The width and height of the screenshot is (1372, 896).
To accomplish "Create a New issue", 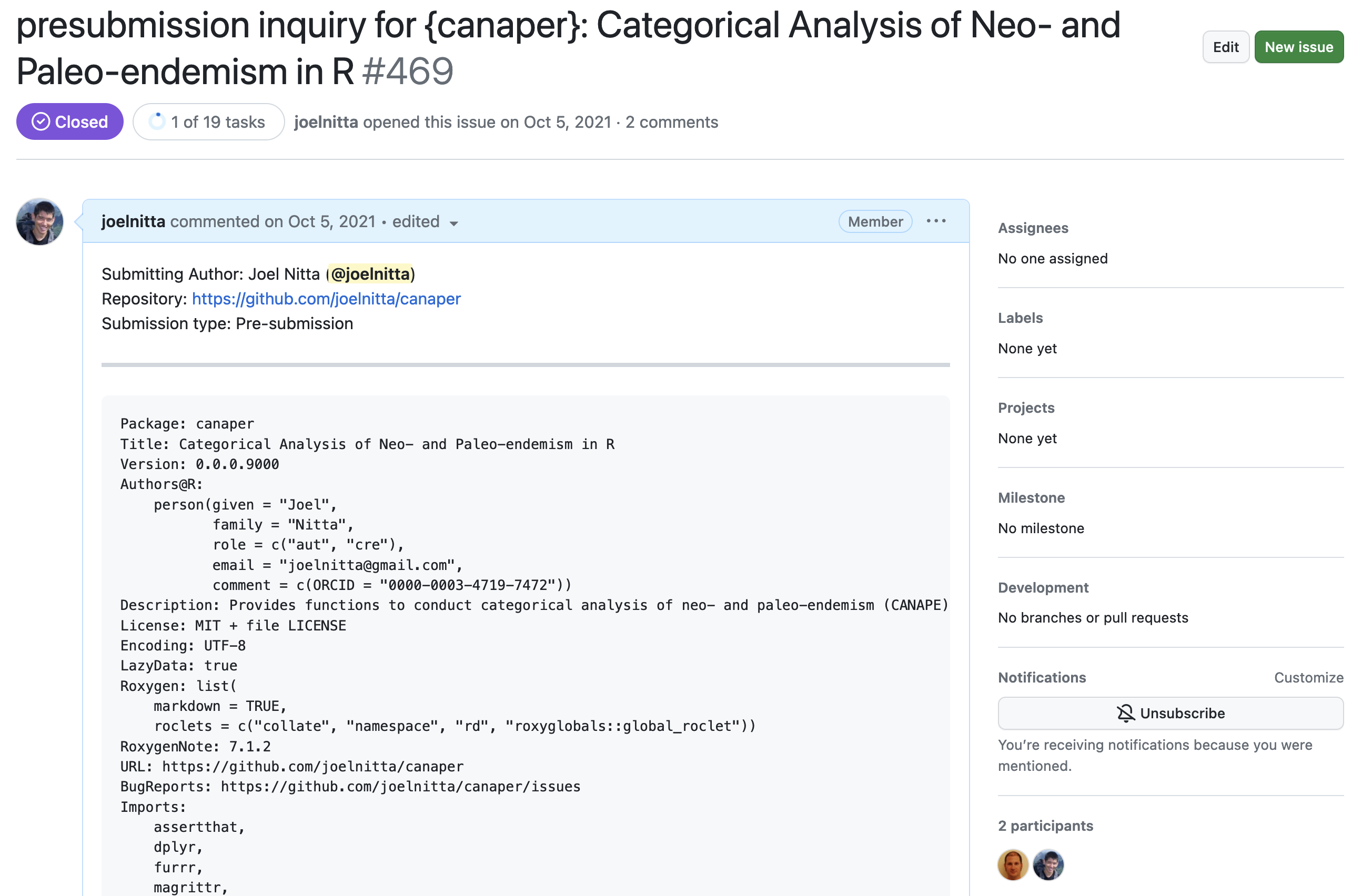I will [1298, 47].
